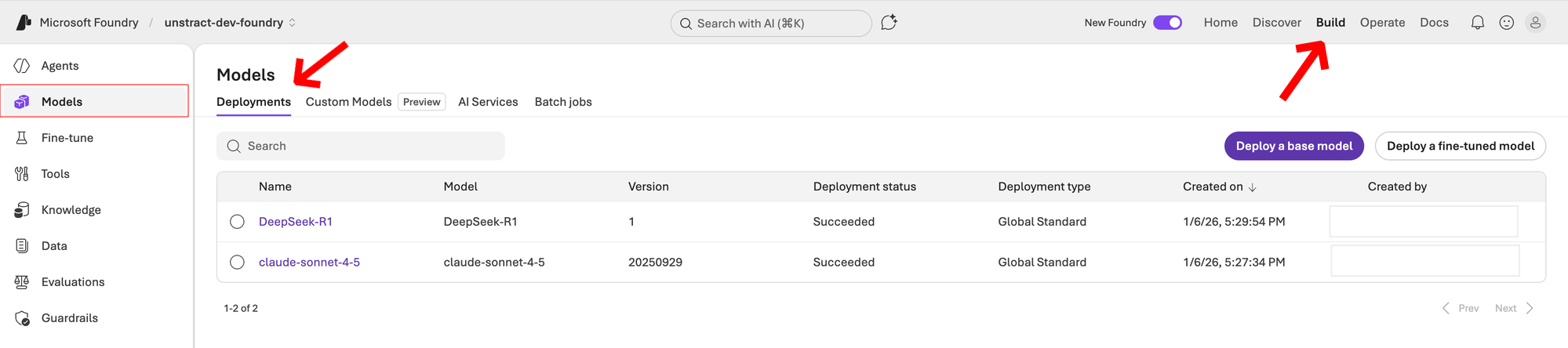The width and height of the screenshot is (1568, 348).
Task: Click the Guardrails shield icon
Action: click(x=22, y=318)
